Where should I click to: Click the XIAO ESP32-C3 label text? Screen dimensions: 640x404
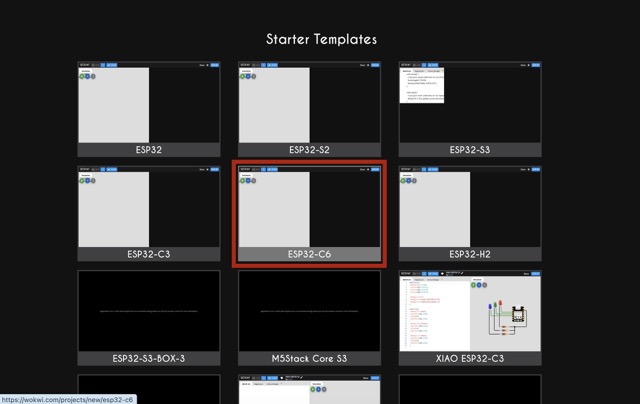(470, 358)
